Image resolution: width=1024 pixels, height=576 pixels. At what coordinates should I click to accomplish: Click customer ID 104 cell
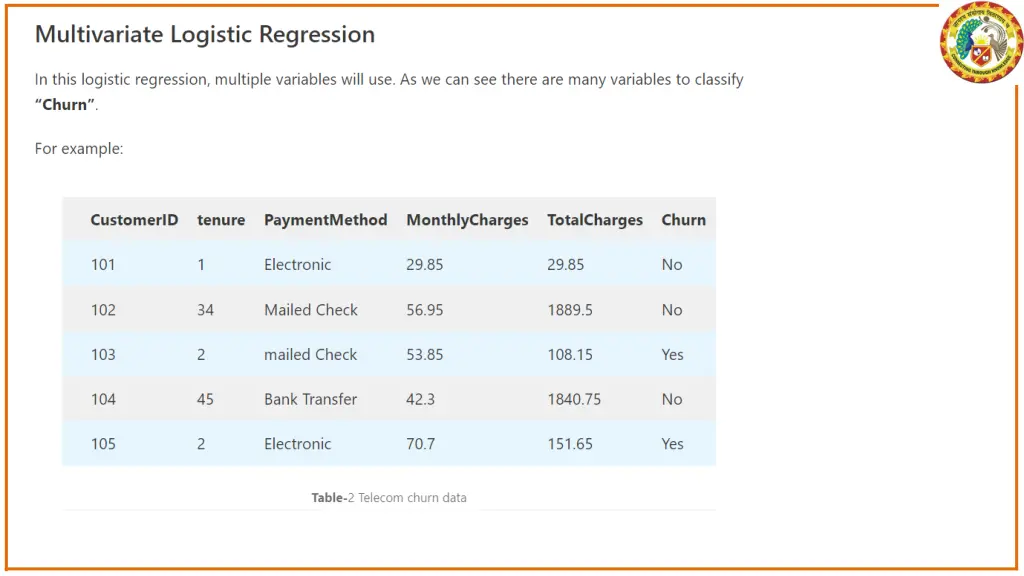pos(103,399)
